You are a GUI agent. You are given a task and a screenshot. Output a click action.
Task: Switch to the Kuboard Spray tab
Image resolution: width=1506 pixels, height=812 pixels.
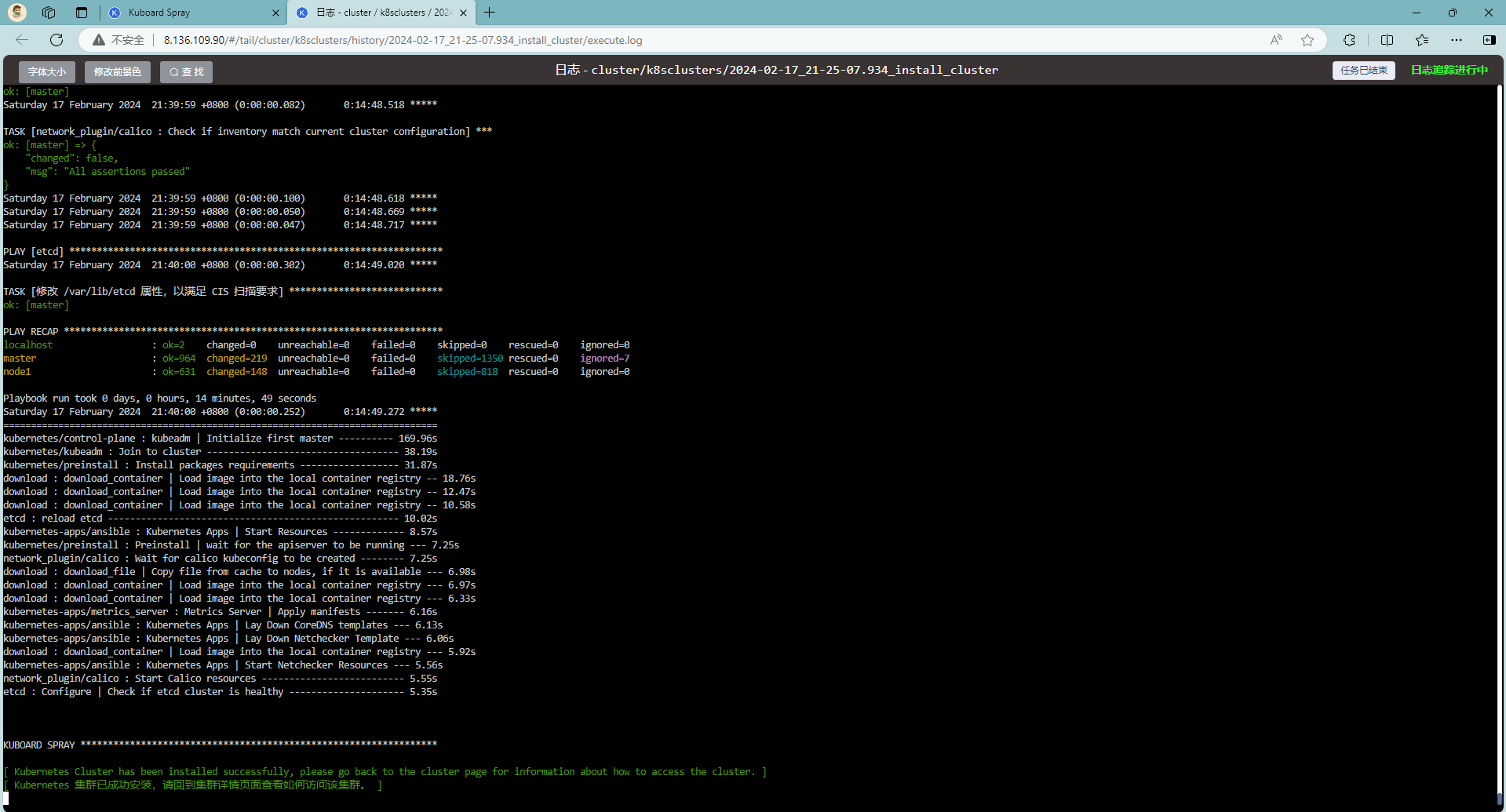188,13
